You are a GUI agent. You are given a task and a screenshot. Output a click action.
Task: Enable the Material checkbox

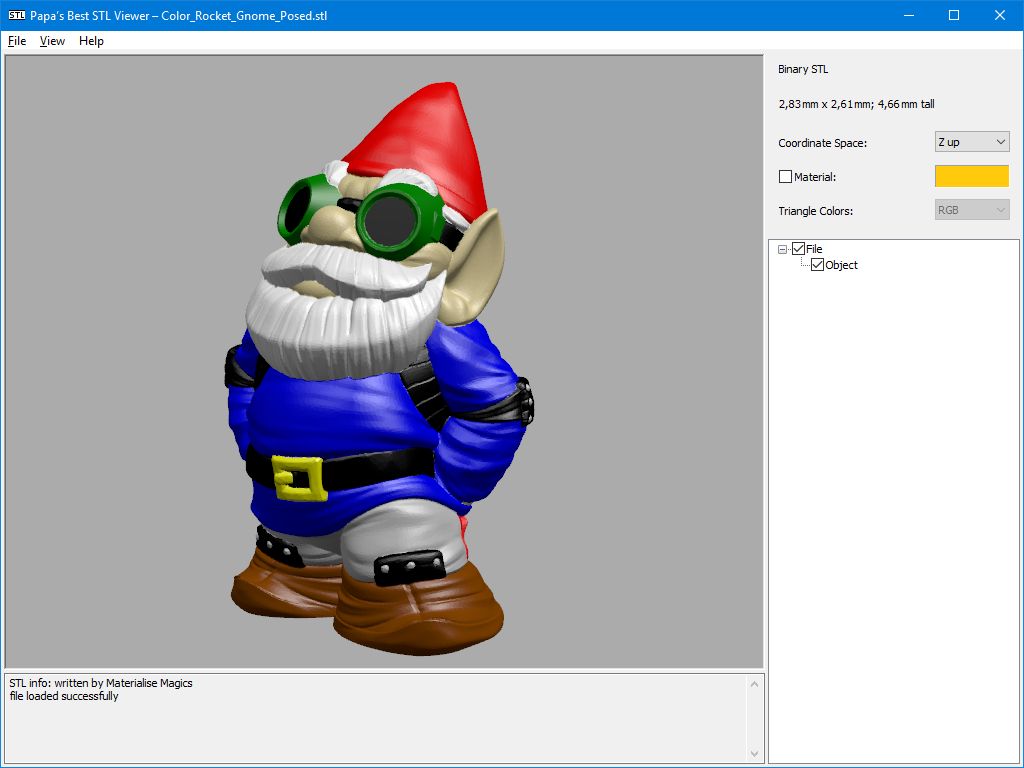(785, 177)
